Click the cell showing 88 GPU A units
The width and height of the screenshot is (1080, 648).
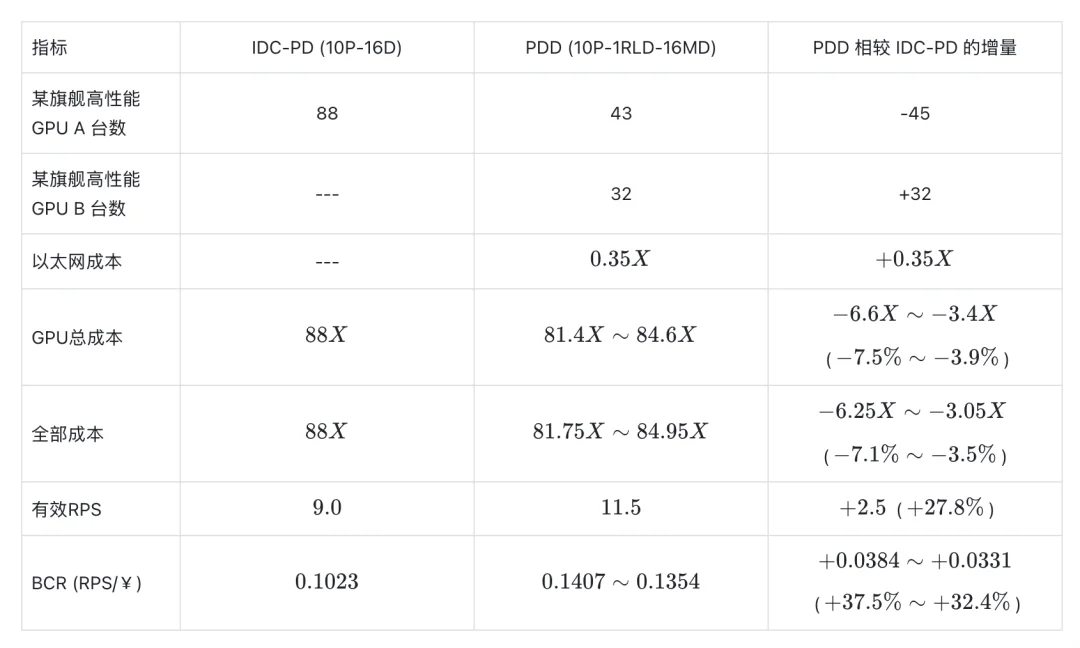point(327,113)
